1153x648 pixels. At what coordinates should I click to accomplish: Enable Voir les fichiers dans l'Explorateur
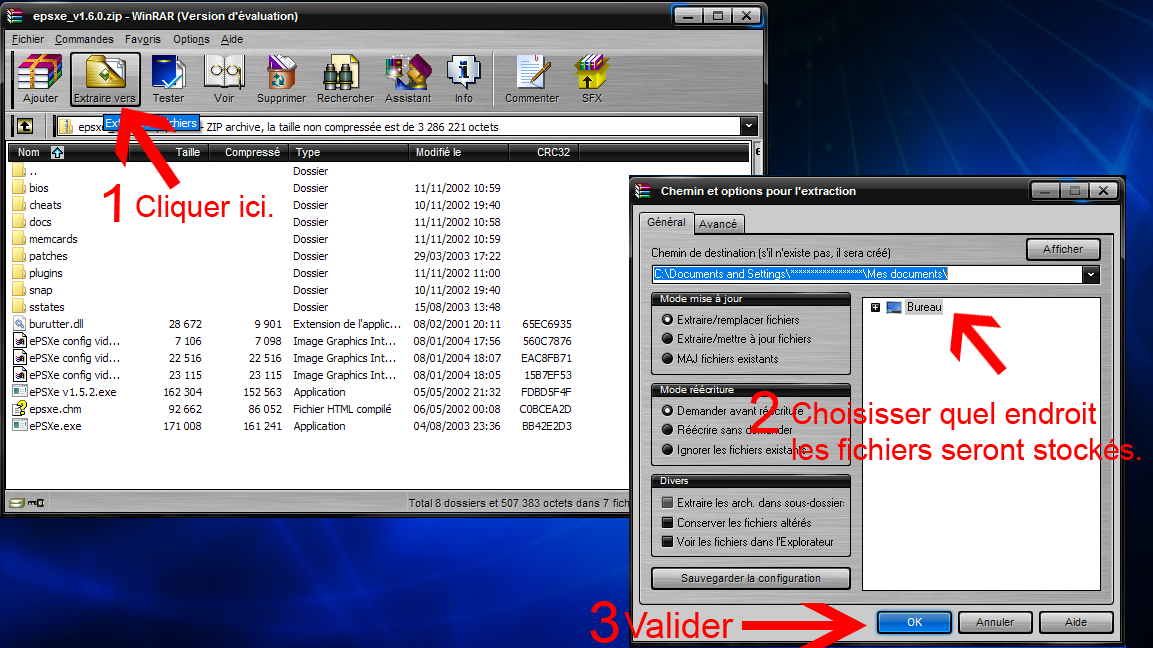pos(668,542)
